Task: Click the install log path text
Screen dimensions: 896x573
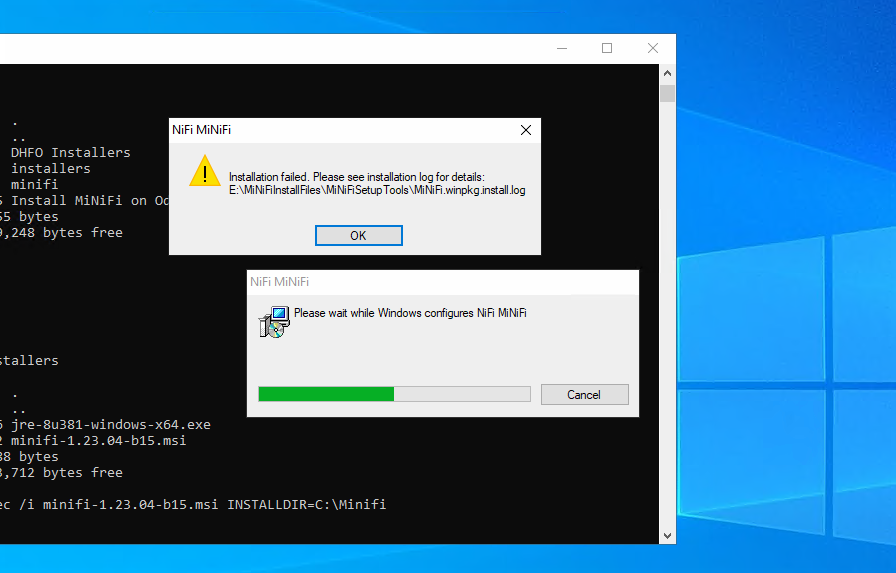Action: coord(377,190)
